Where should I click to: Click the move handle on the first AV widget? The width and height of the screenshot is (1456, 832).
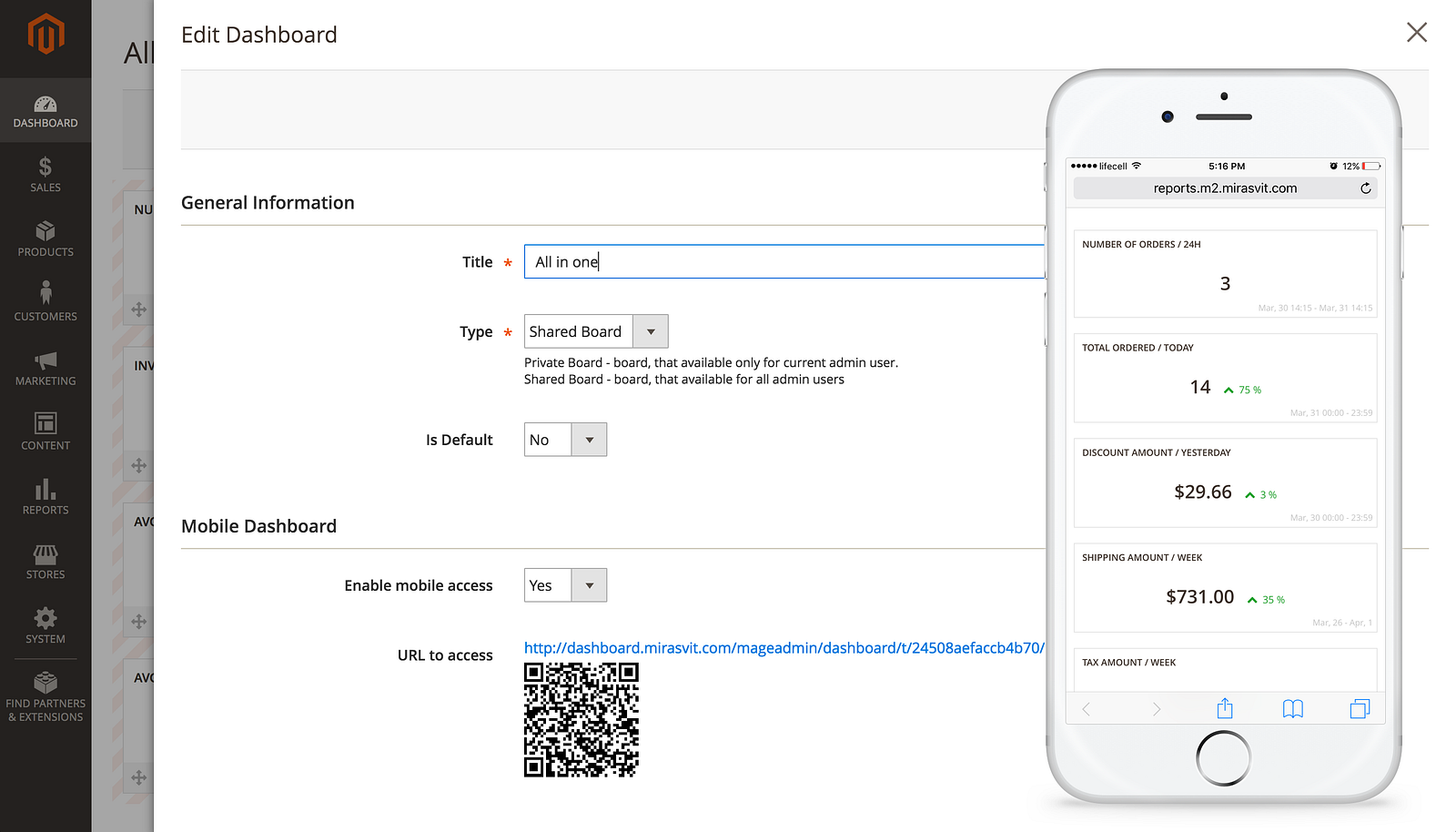tap(139, 622)
